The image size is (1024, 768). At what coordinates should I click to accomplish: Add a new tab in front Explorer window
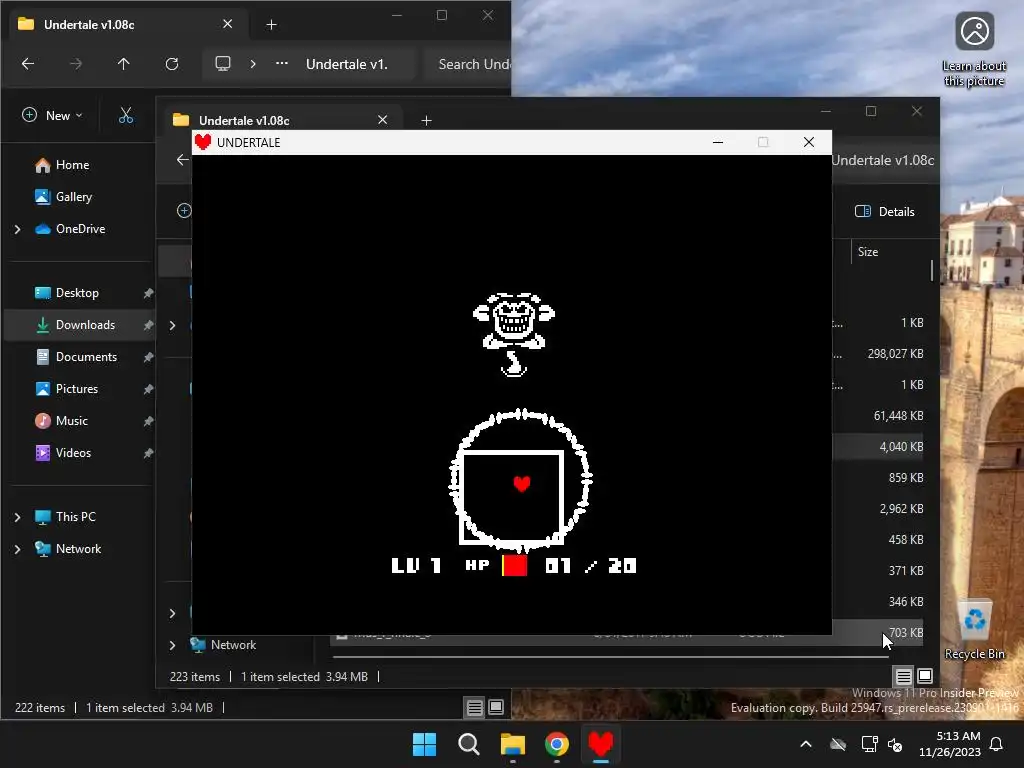426,121
